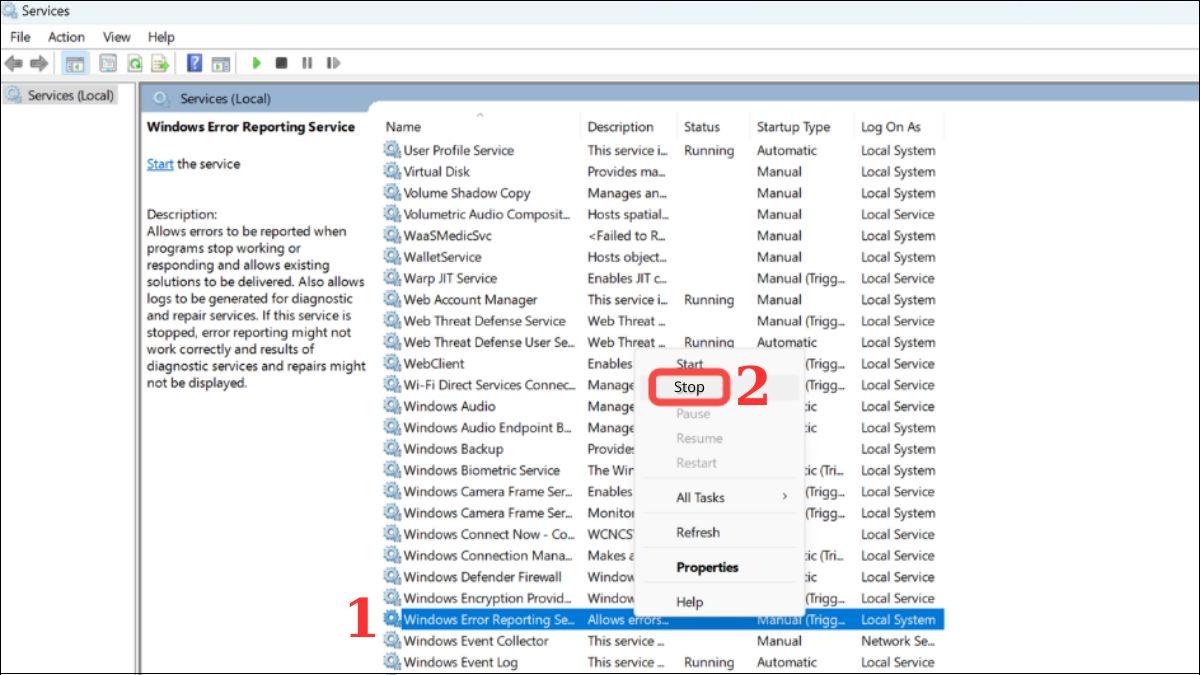The image size is (1200, 675).
Task: Select the Windows Audio Endpoint Builder row
Action: [663, 427]
